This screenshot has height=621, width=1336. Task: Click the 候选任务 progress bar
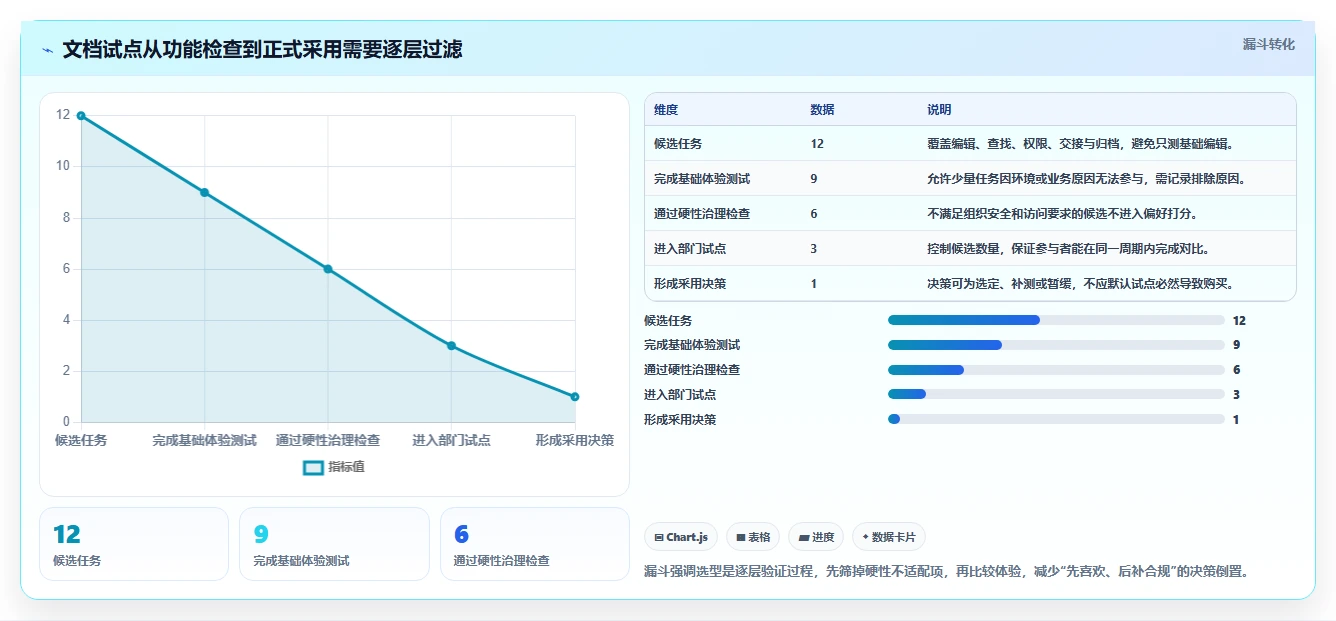click(1056, 320)
